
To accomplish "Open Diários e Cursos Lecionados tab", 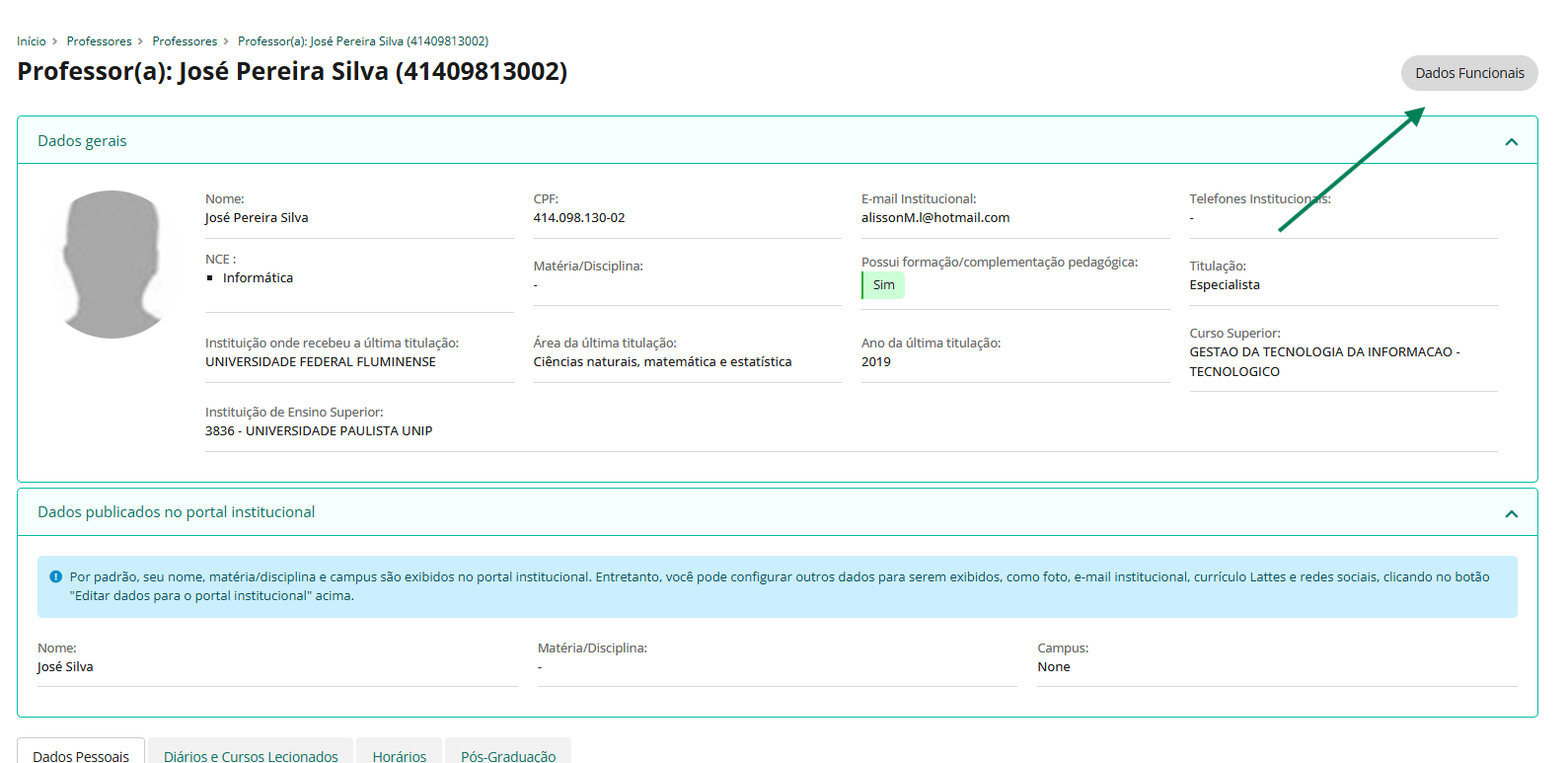I will (251, 755).
